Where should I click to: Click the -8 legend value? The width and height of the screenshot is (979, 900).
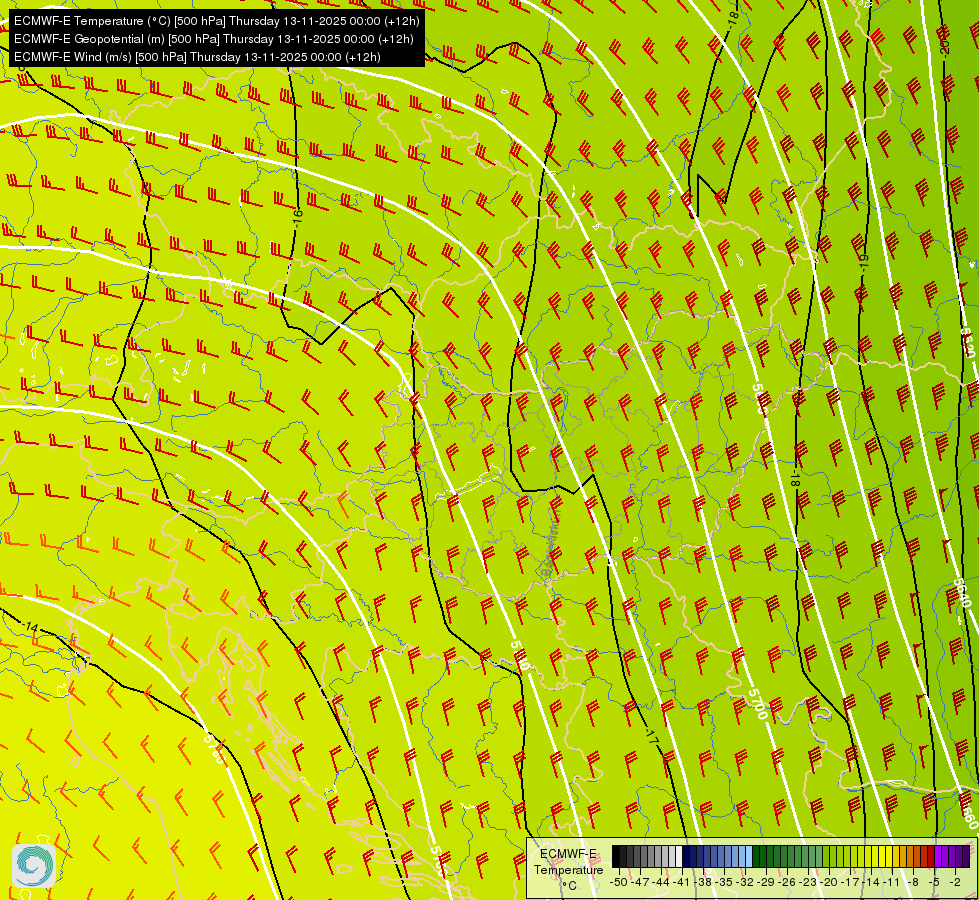913,882
